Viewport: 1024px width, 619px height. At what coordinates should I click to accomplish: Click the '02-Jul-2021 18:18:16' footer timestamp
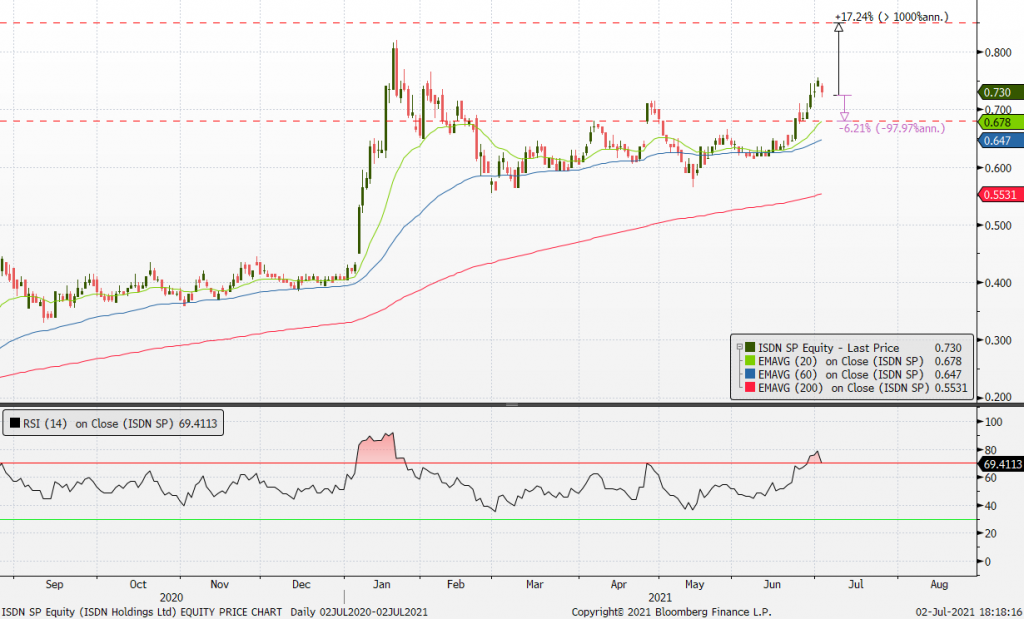click(968, 612)
